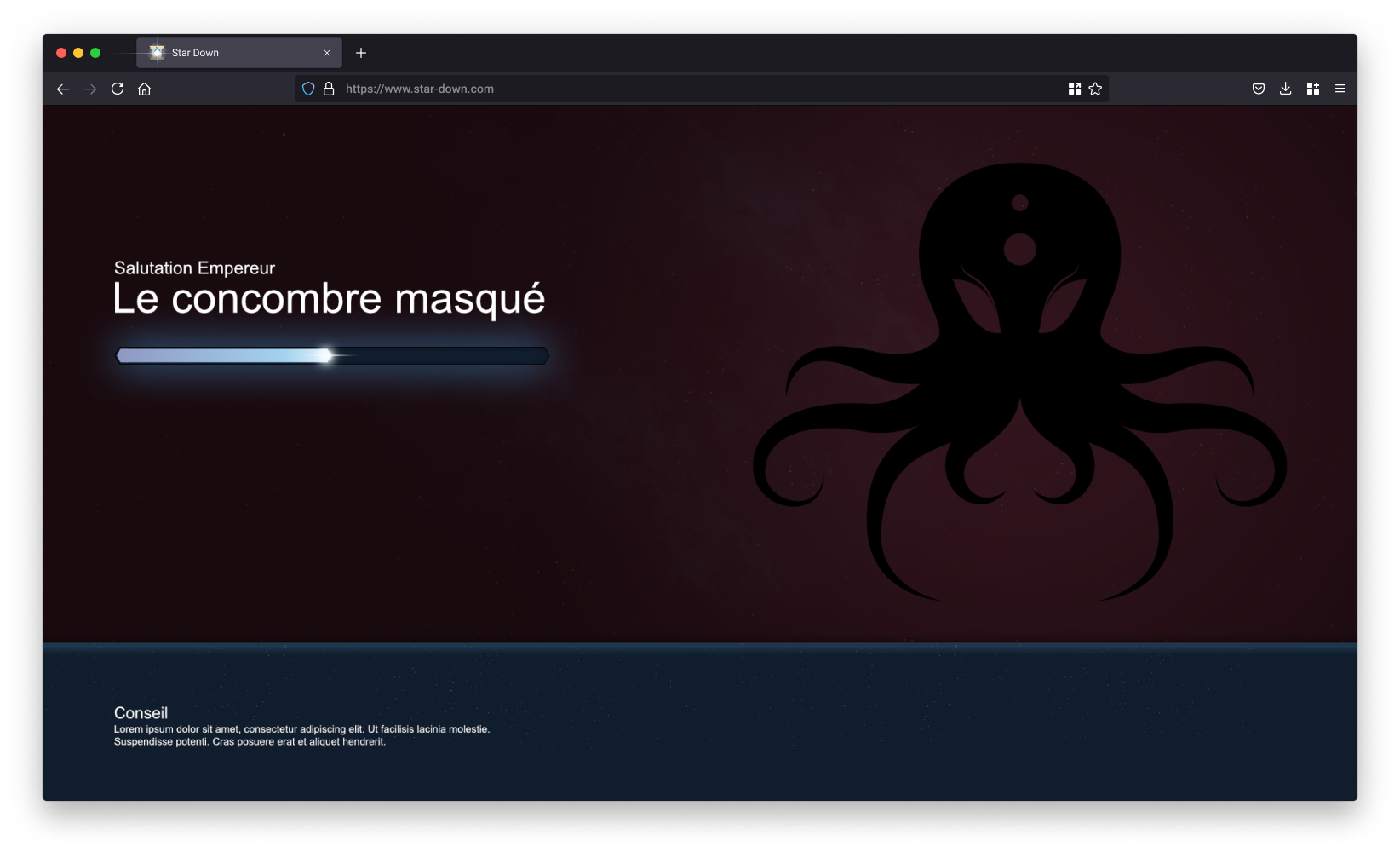Click the glowing loading progress bar

click(332, 356)
